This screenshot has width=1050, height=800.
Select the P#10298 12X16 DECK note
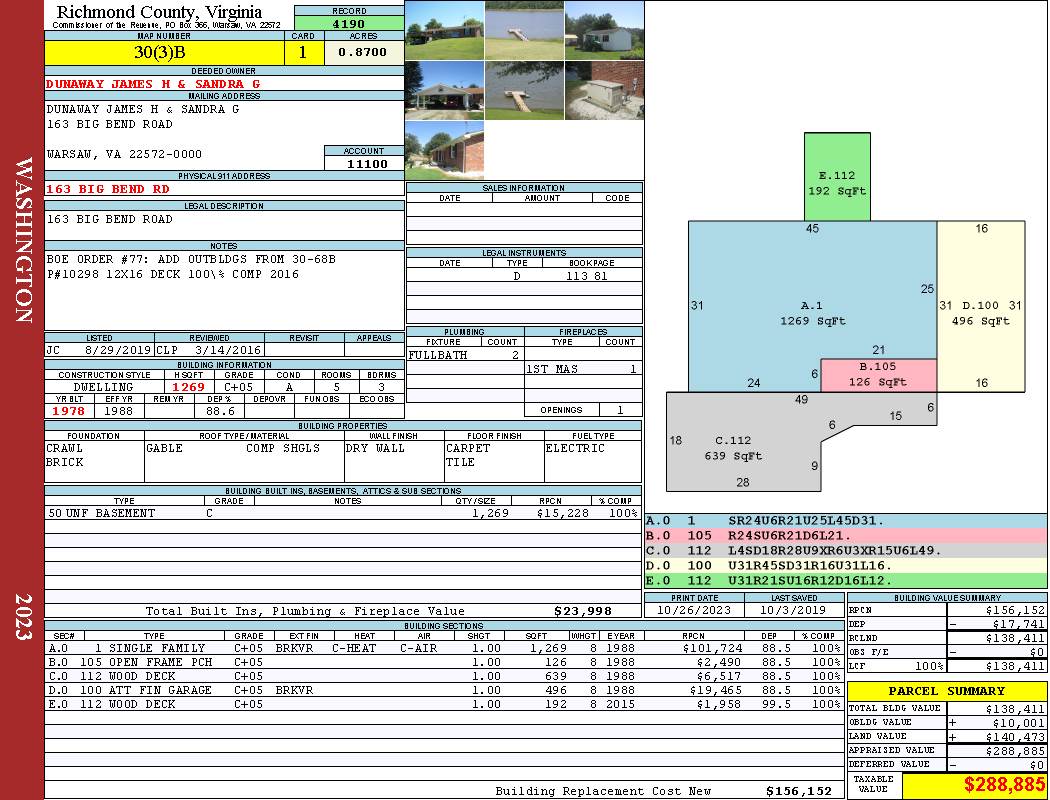click(173, 274)
